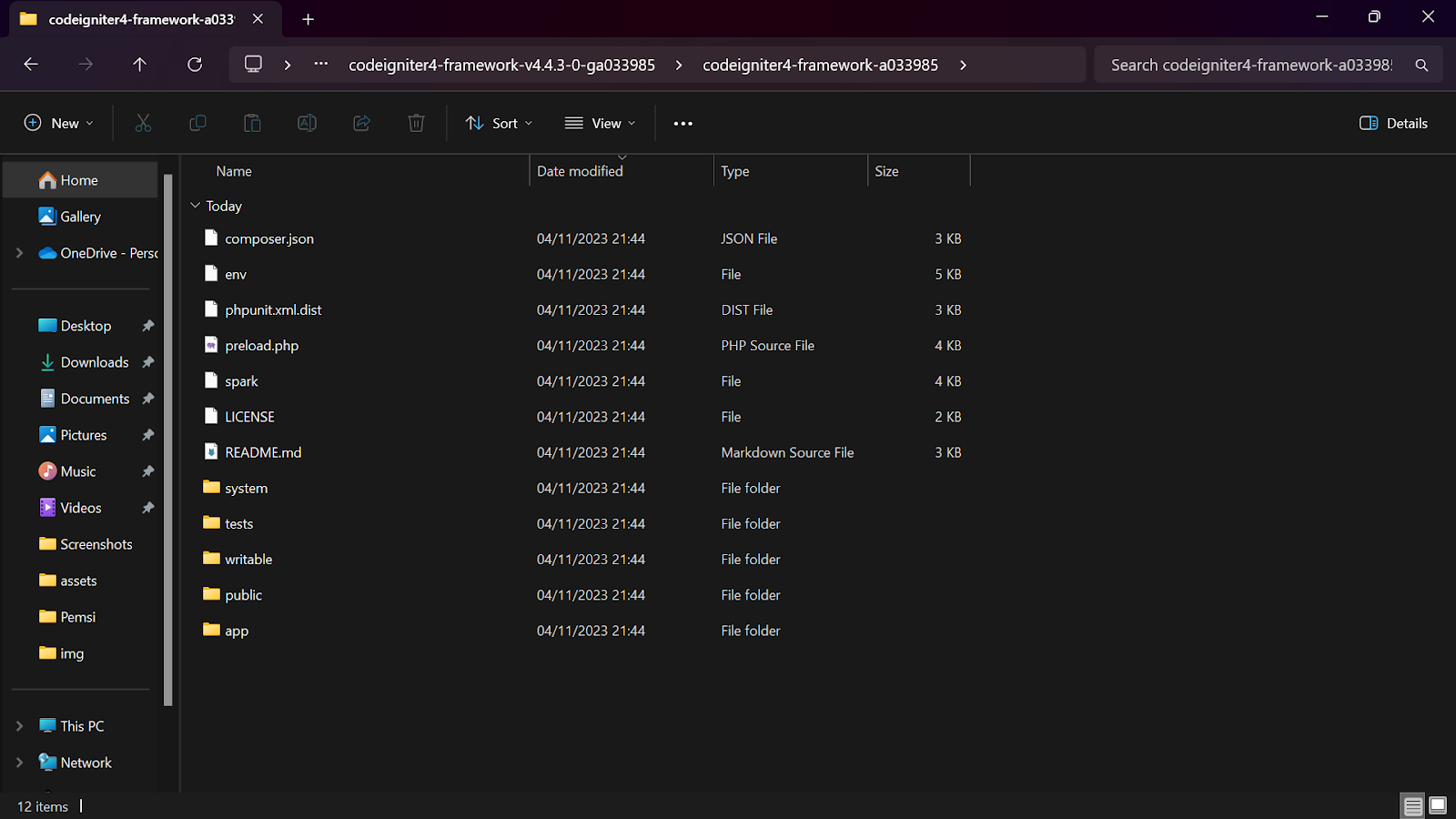This screenshot has height=819, width=1456.
Task: Click the codeigniter4-framework-a033985 breadcrumb
Action: point(821,65)
